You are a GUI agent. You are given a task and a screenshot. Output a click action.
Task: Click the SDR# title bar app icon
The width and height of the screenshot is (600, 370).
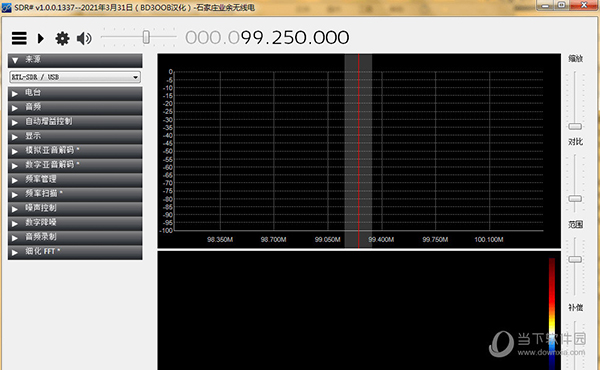[7, 7]
